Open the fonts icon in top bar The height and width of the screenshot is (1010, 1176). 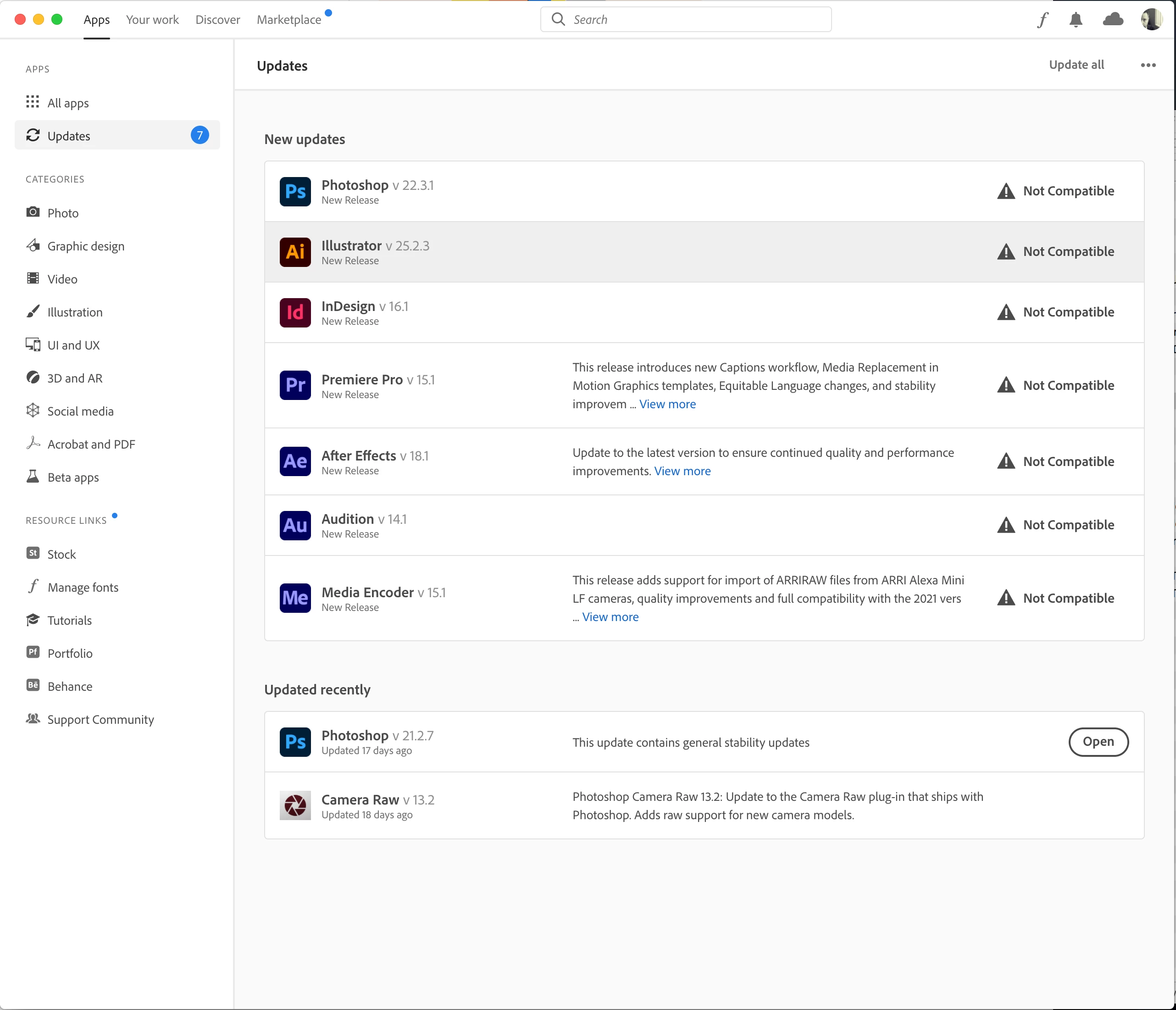point(1043,20)
